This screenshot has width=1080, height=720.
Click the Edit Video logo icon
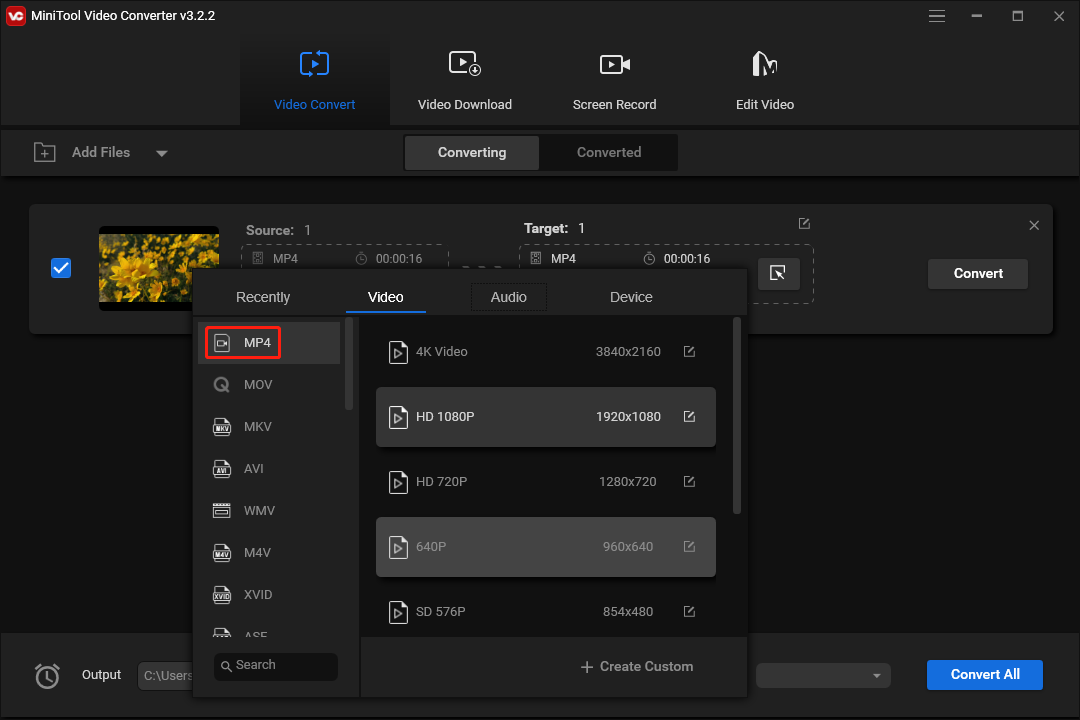765,63
